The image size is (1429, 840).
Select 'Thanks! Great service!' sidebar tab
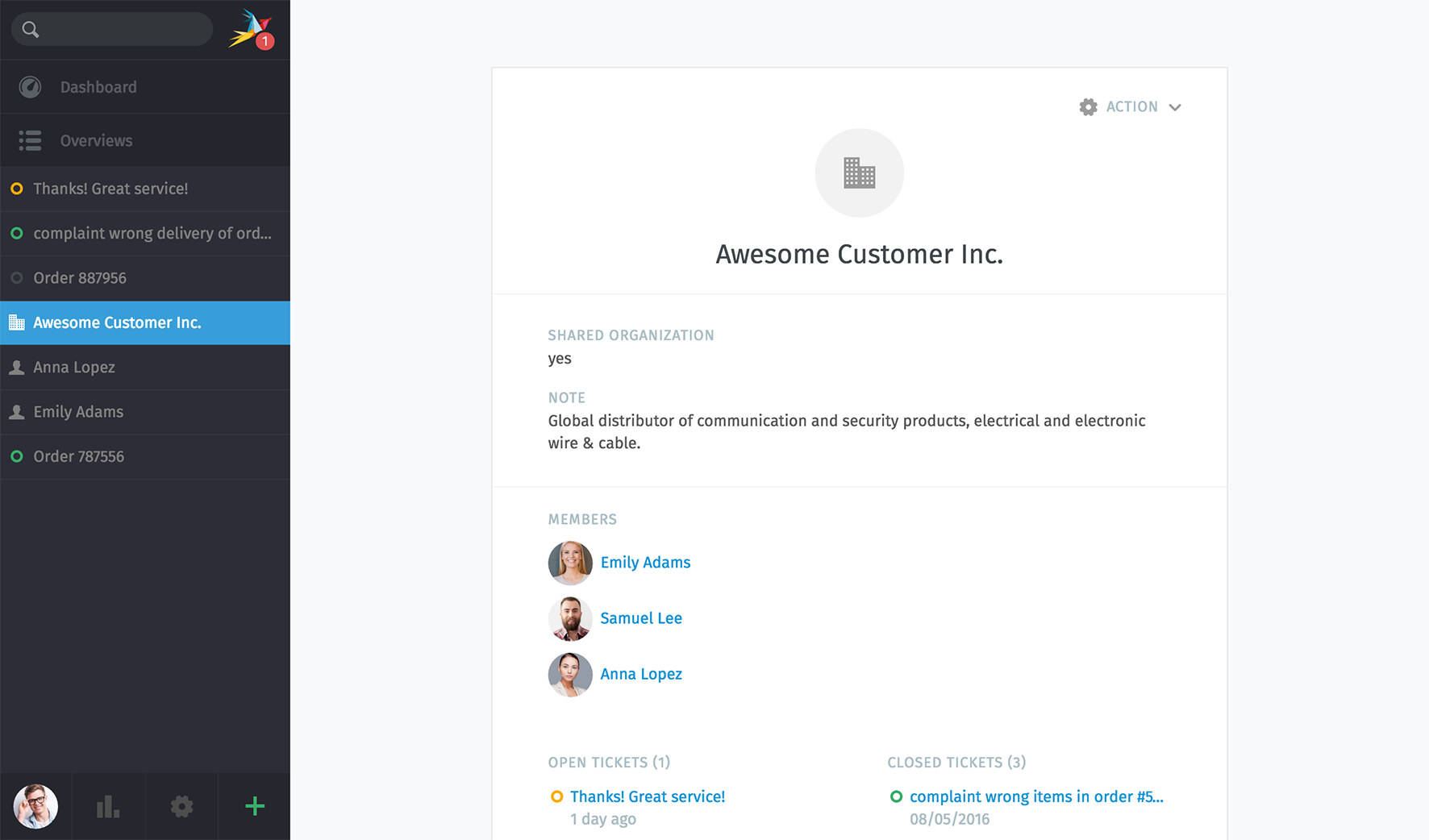110,189
